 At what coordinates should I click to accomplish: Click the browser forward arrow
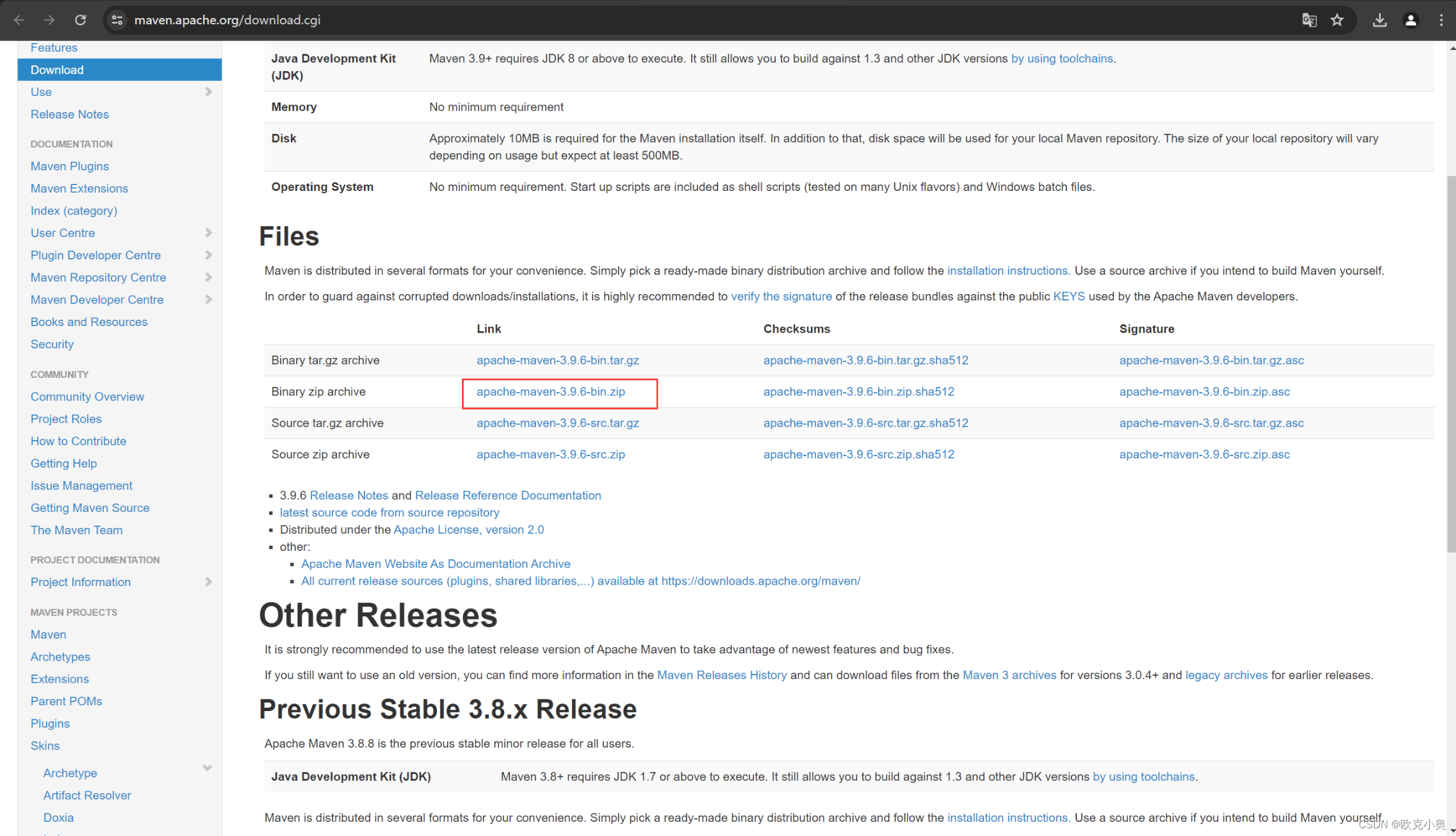[49, 20]
